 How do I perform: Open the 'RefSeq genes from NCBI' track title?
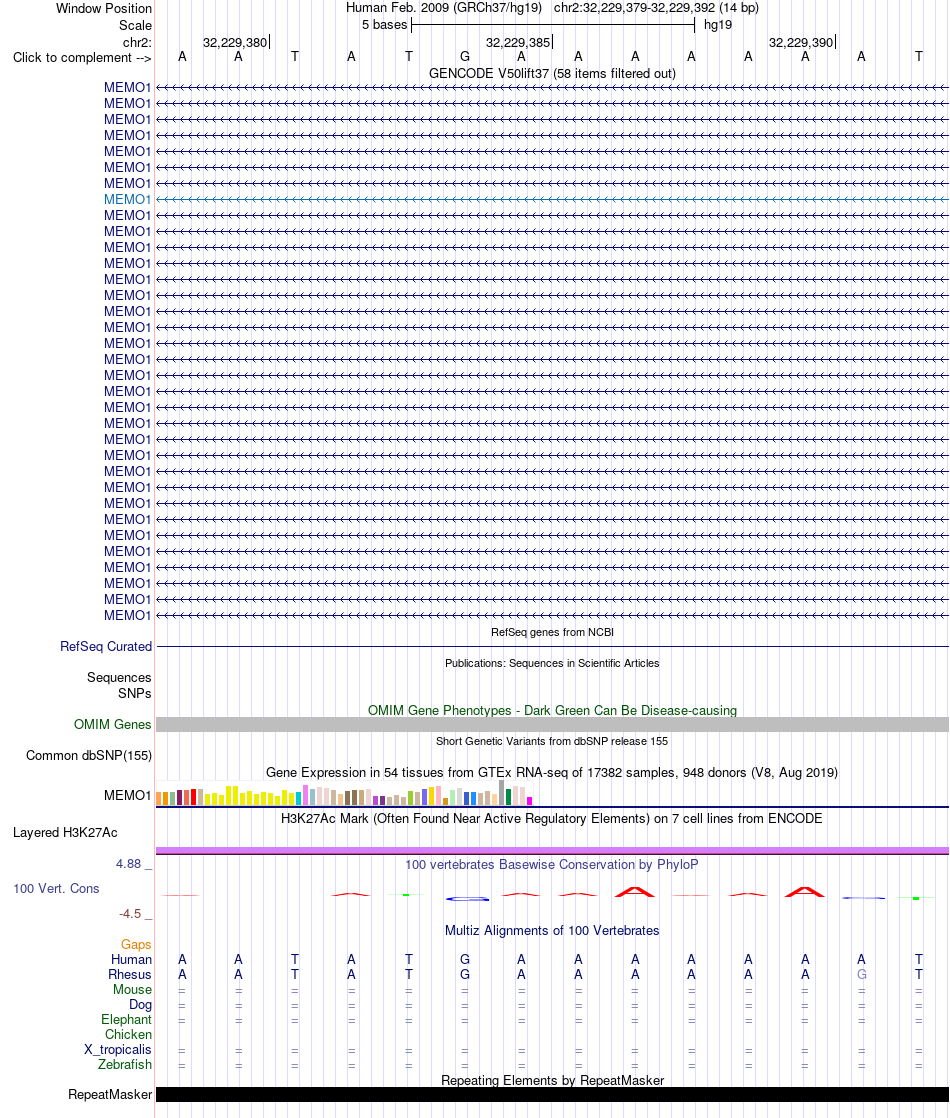552,632
